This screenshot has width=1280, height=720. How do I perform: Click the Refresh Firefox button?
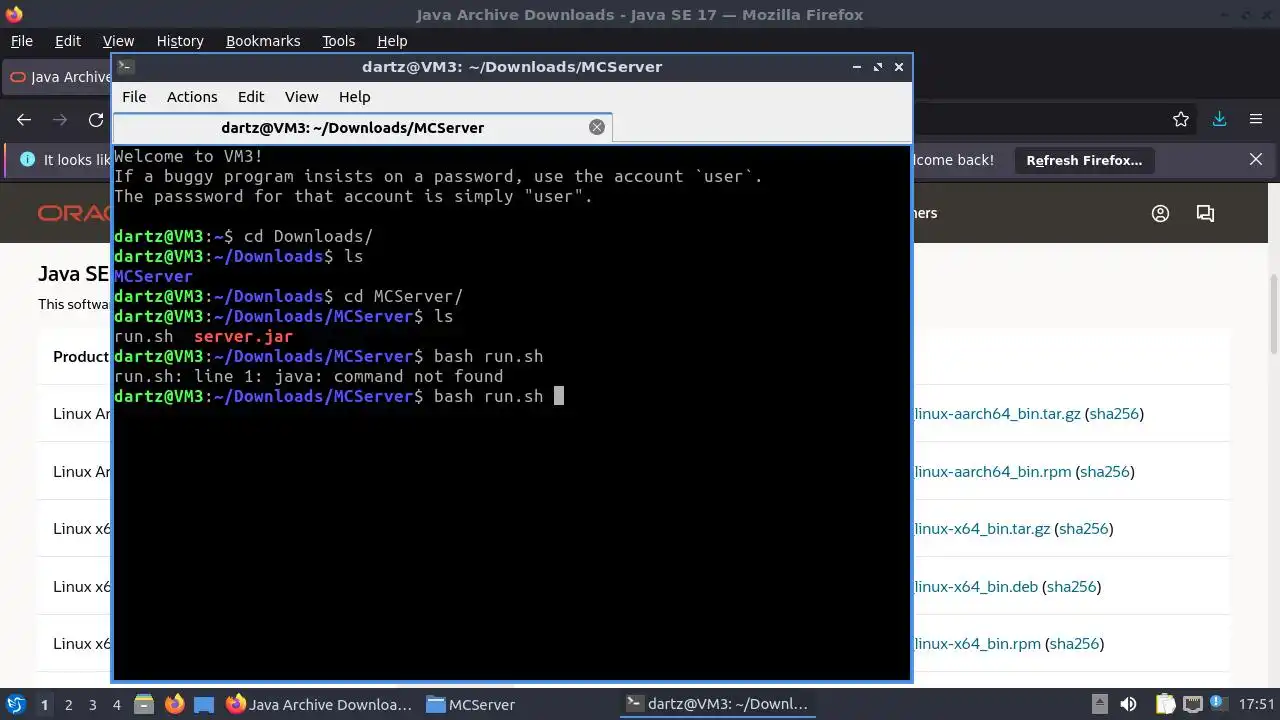[1084, 160]
